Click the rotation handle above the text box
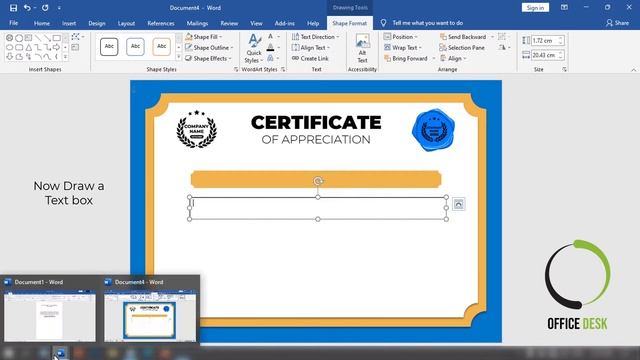This screenshot has width=640, height=360. [318, 181]
